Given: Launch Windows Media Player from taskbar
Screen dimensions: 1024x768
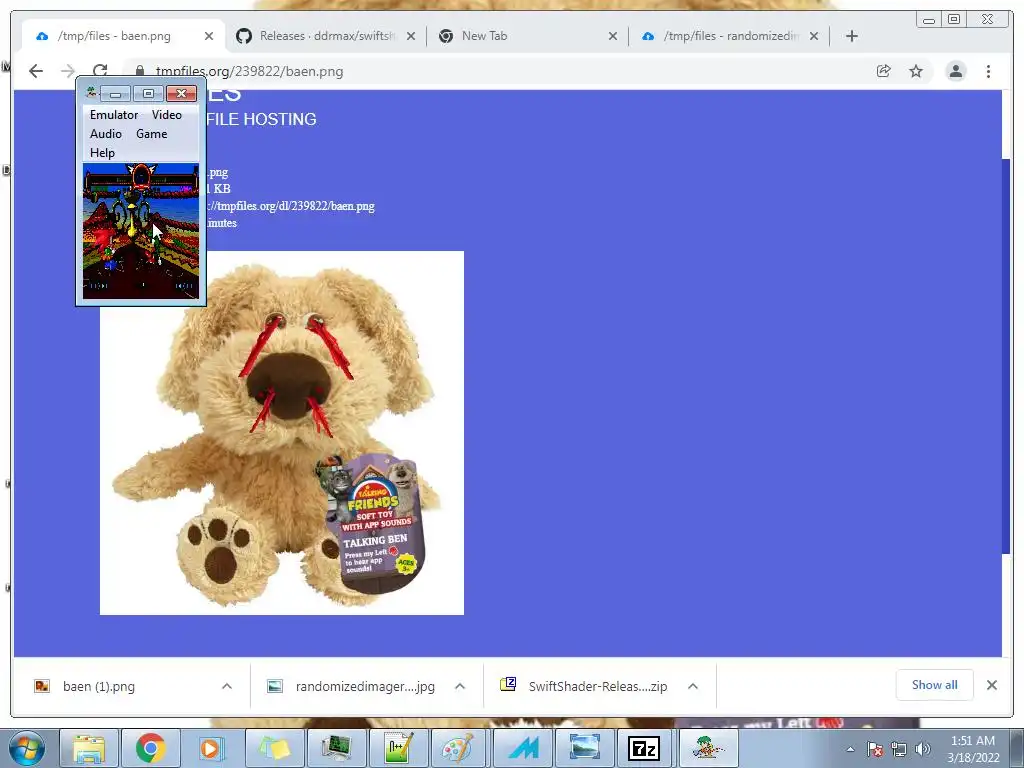Looking at the screenshot, I should 212,748.
